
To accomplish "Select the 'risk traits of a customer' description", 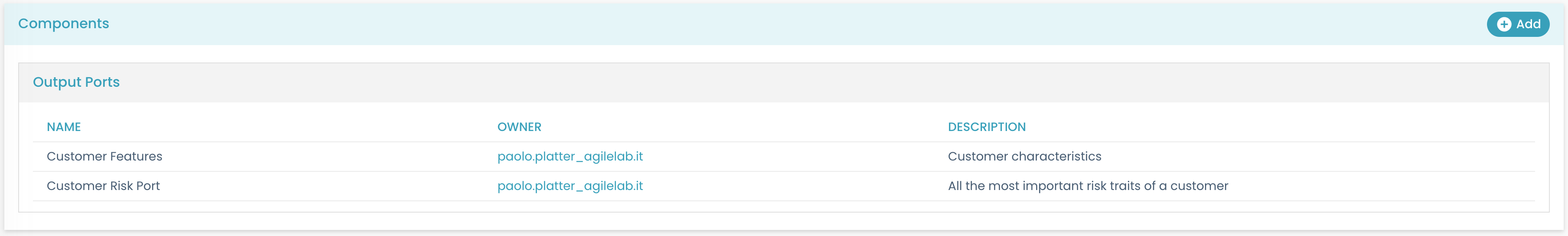I will (1088, 186).
